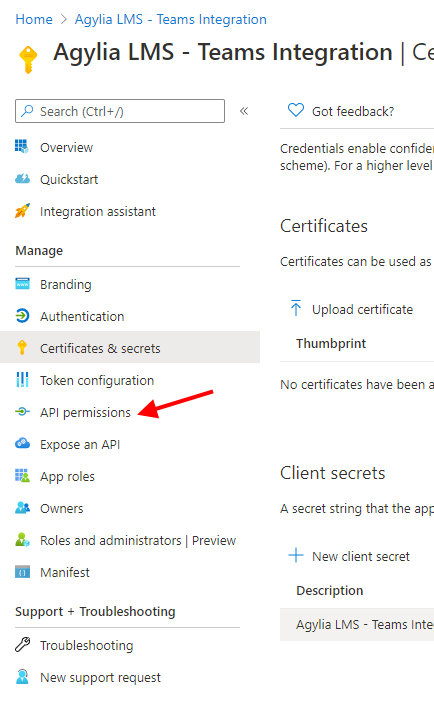434x703 pixels.
Task: Click the Manage section heading
Action: tap(39, 251)
